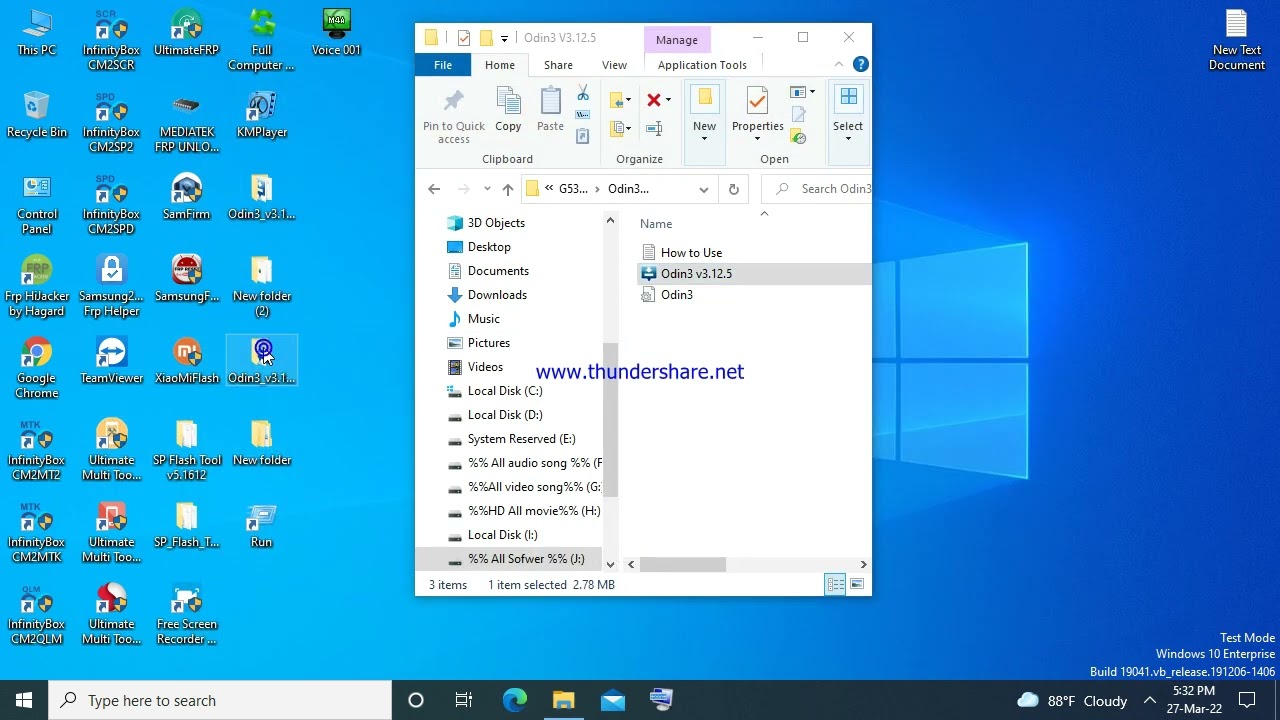Open the Customize Quick Access Toolbar dropdown
The height and width of the screenshot is (720, 1280).
[504, 39]
